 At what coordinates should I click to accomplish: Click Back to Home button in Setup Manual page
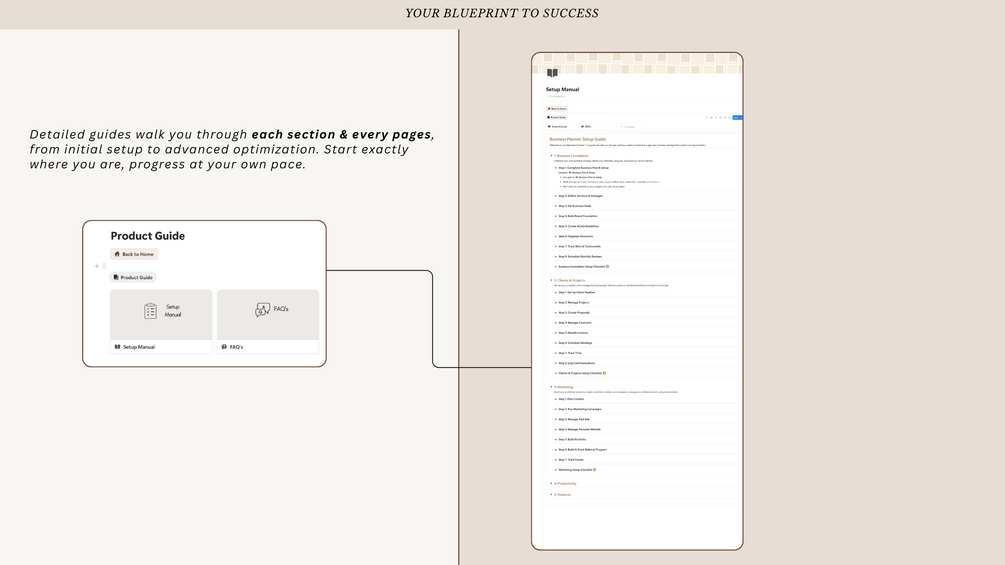[x=557, y=109]
